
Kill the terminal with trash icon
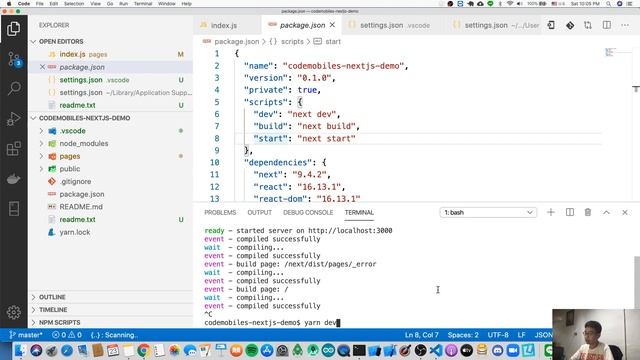tap(588, 212)
